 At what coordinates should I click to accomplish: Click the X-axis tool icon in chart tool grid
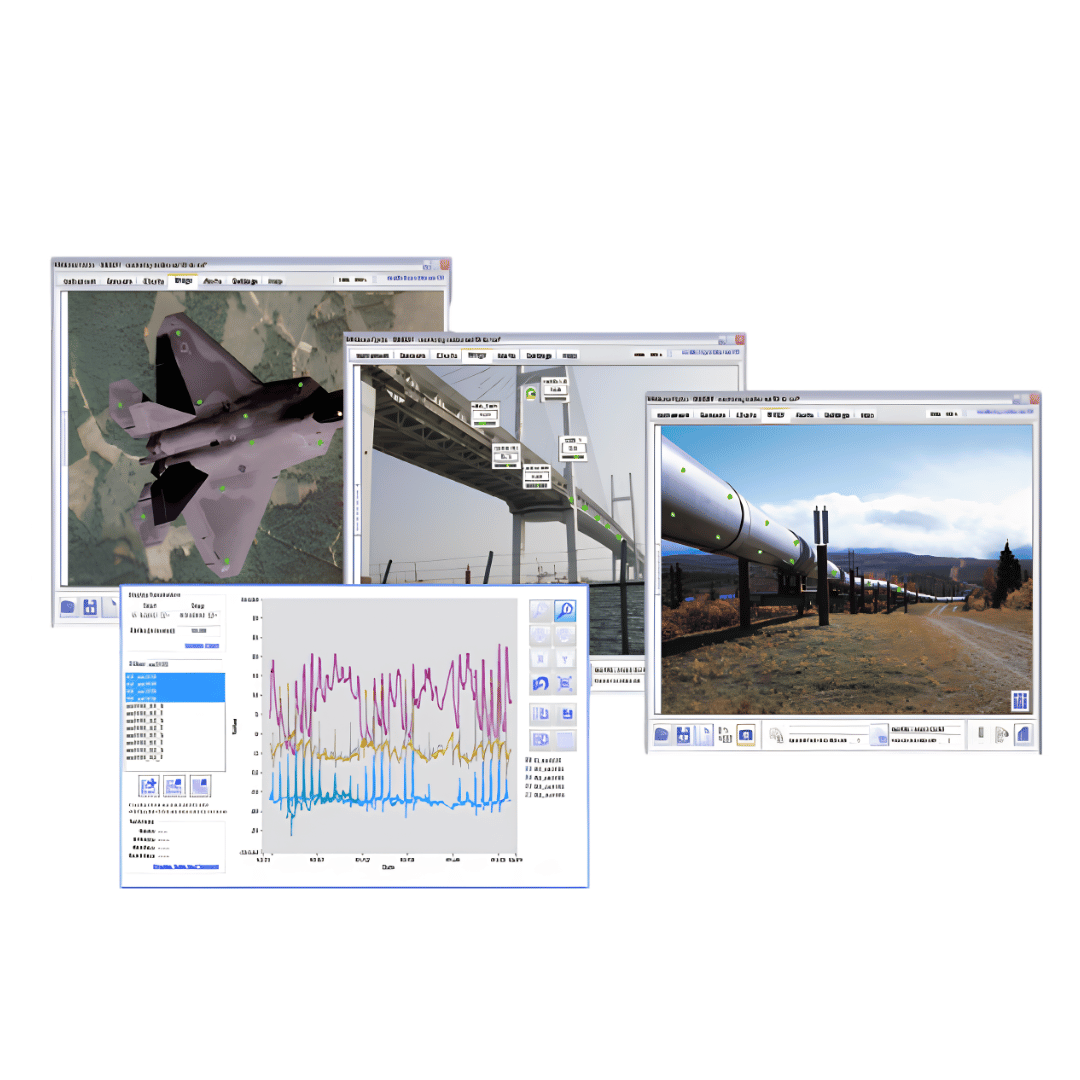540,659
